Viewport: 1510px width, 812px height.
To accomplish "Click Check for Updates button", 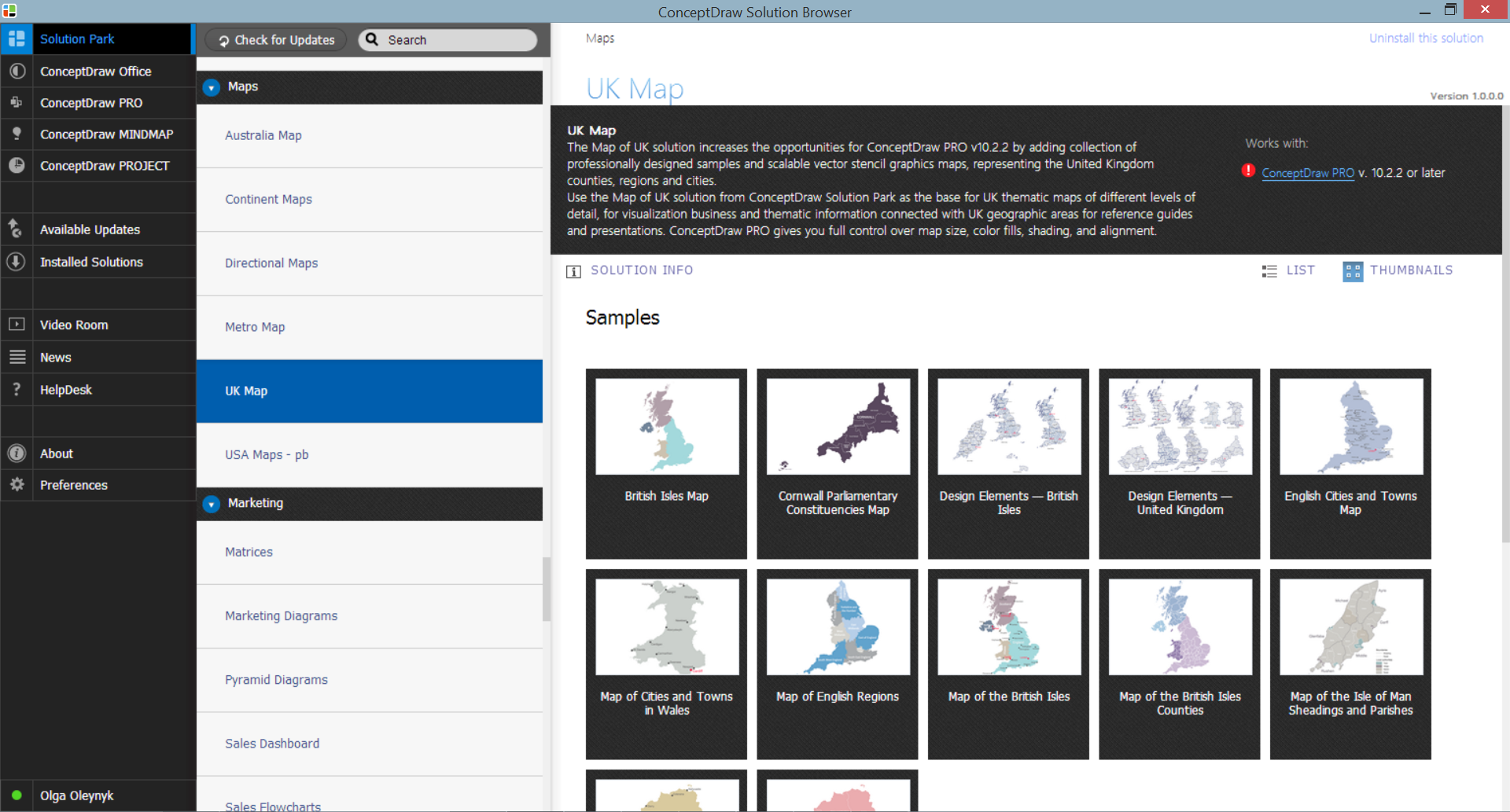I will tap(276, 39).
